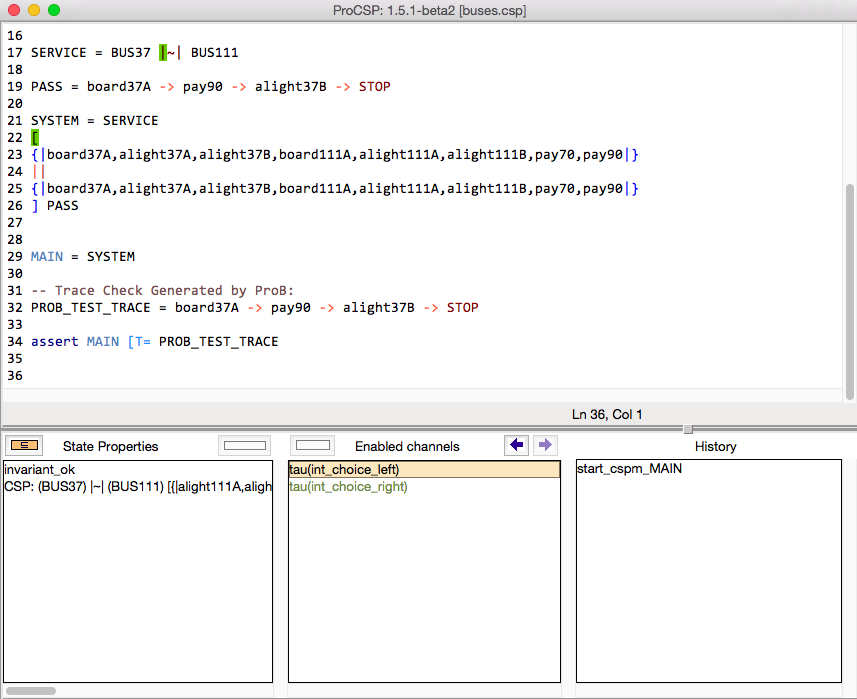Select tau(int_choice_right) in Enabled channels
Image resolution: width=857 pixels, height=699 pixels.
coord(348,487)
